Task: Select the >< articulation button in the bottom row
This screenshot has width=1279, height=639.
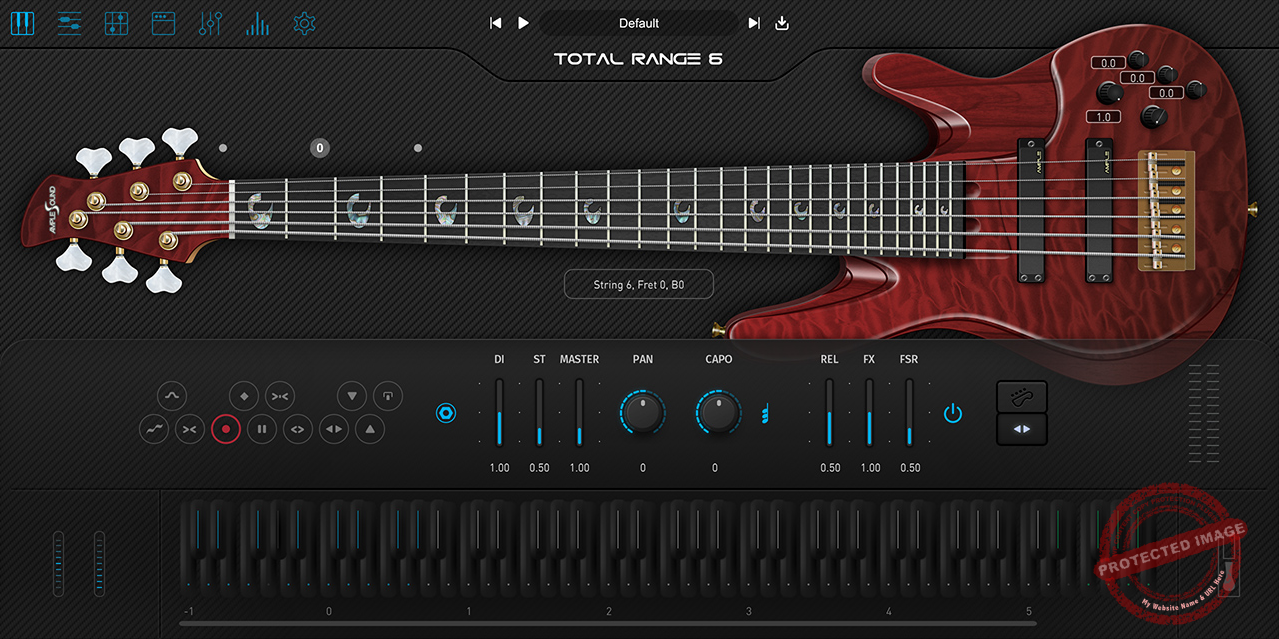Action: (x=189, y=429)
